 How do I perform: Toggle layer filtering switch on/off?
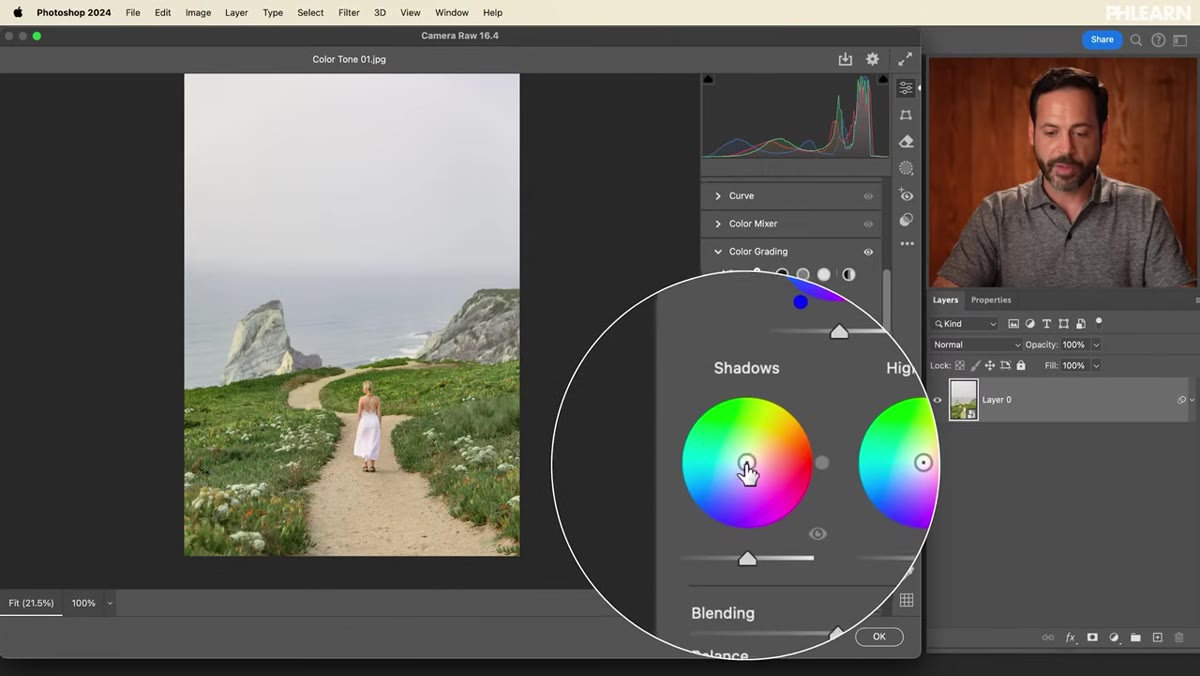(1099, 323)
